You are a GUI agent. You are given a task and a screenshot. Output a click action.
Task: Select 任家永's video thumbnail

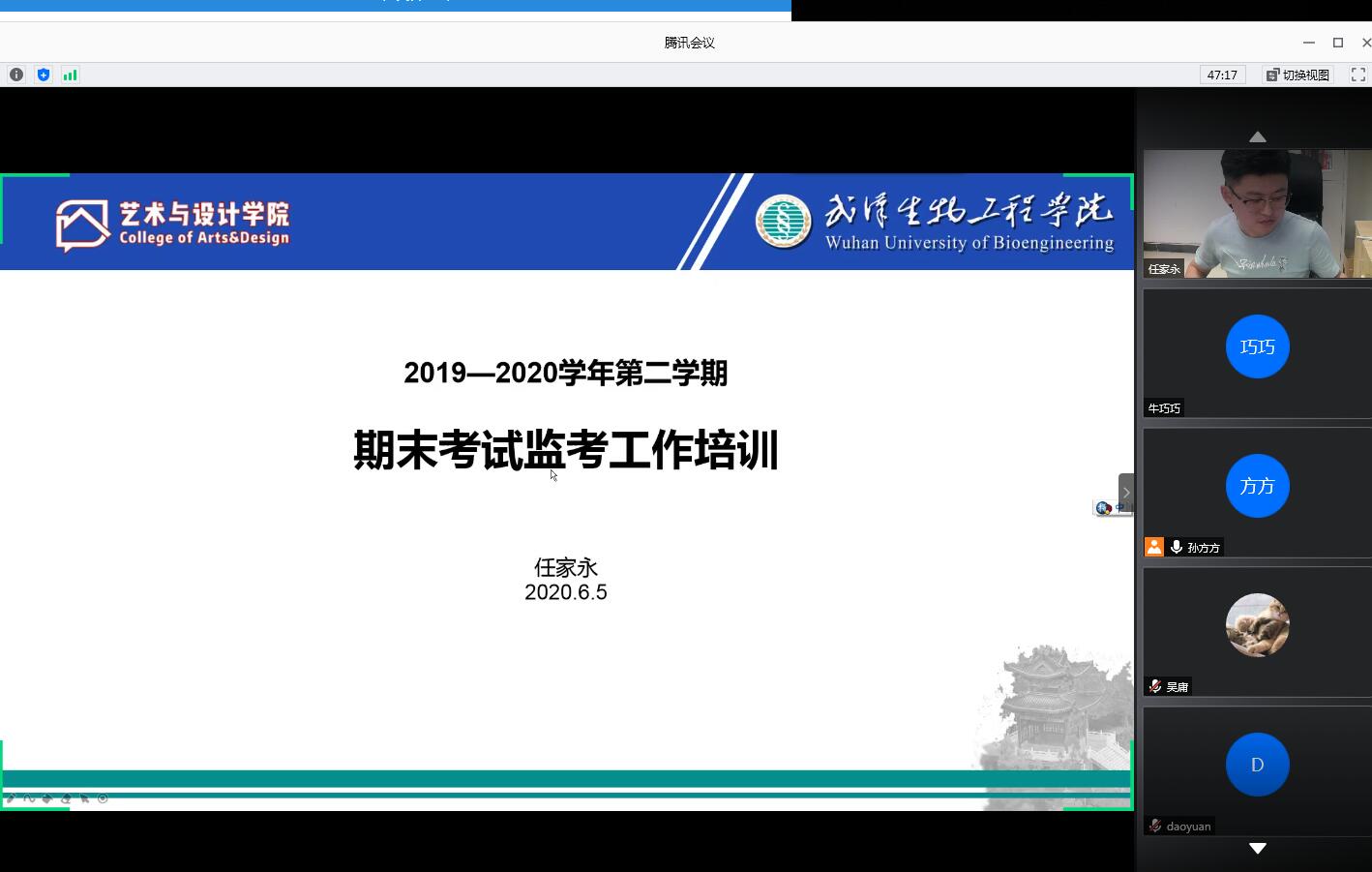(x=1257, y=213)
